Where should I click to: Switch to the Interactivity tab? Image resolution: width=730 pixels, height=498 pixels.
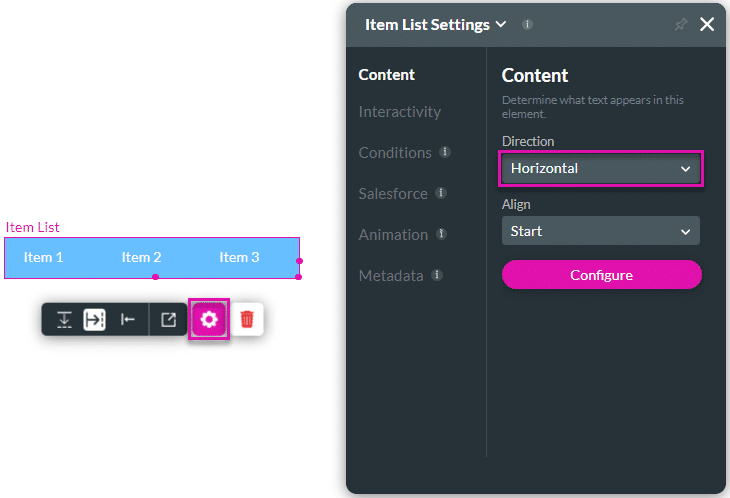(400, 112)
